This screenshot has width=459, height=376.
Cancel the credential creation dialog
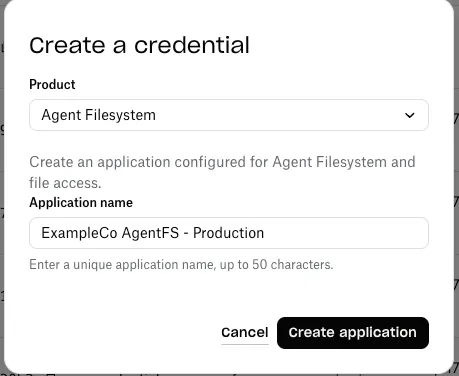pos(245,333)
